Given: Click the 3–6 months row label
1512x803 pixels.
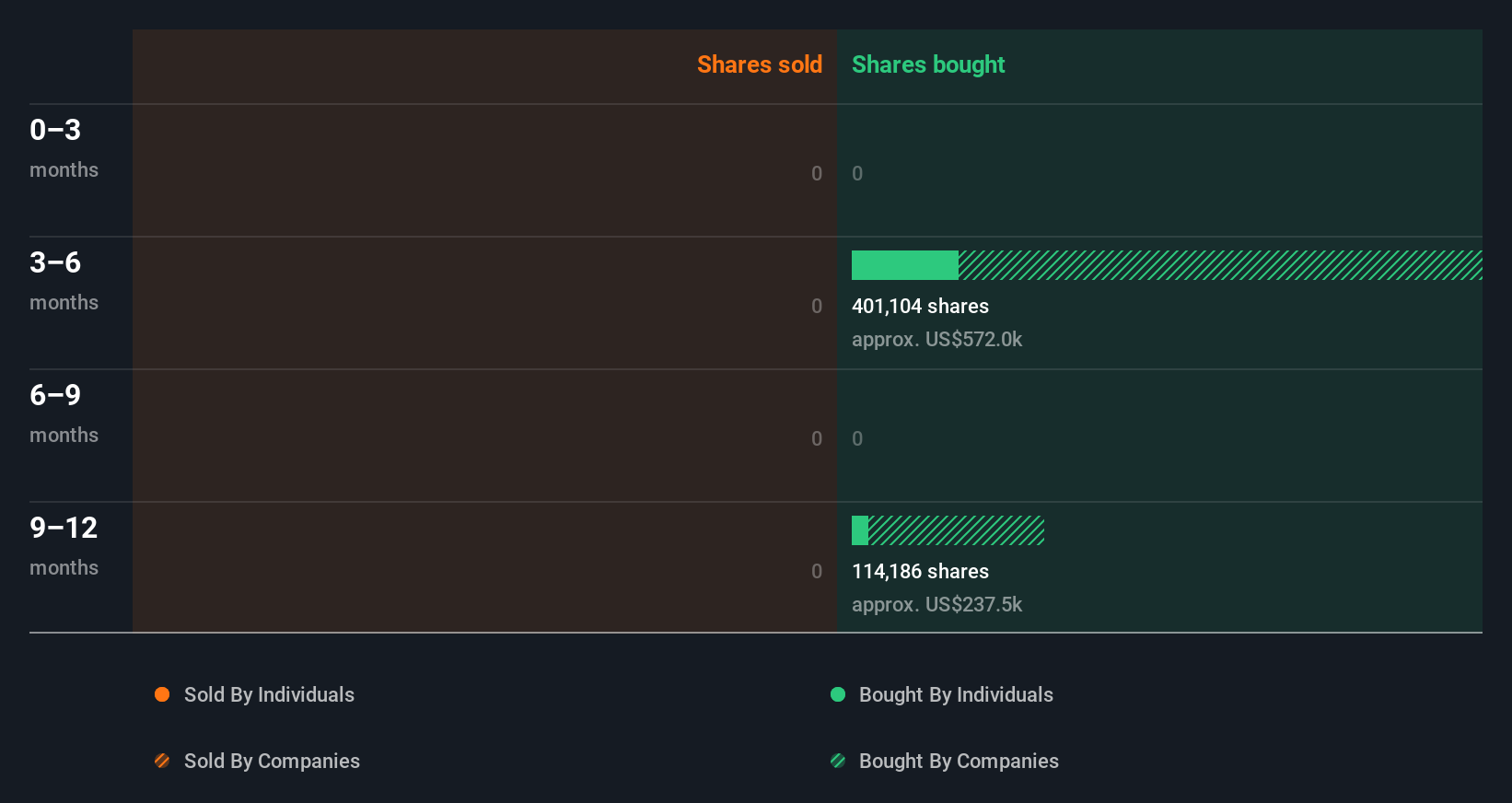Looking at the screenshot, I should click(64, 281).
